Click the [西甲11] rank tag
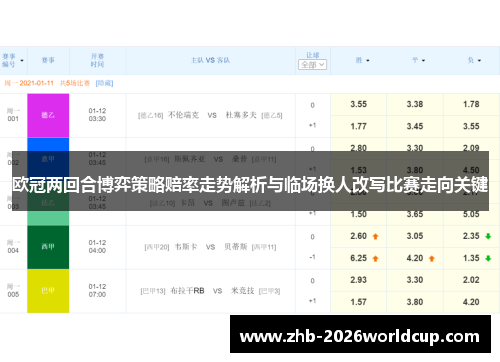Screen dimensions: 500x362 [x=264, y=247]
